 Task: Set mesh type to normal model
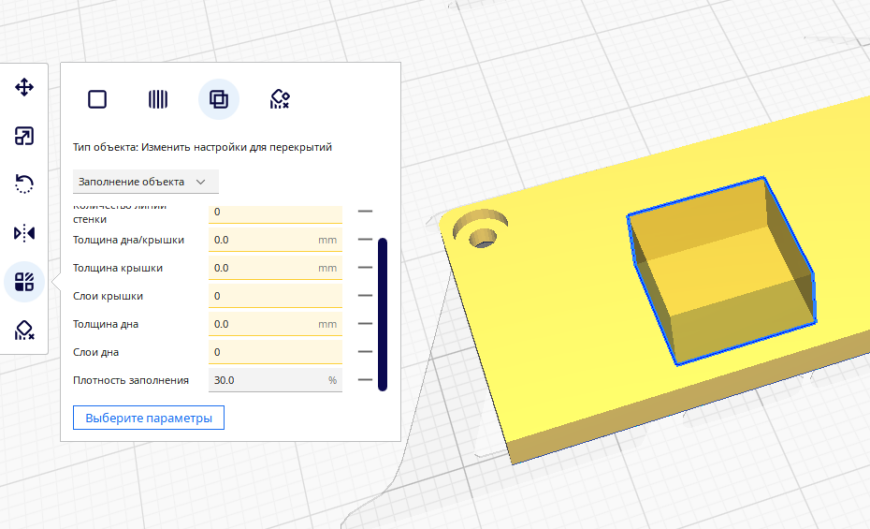coord(97,99)
